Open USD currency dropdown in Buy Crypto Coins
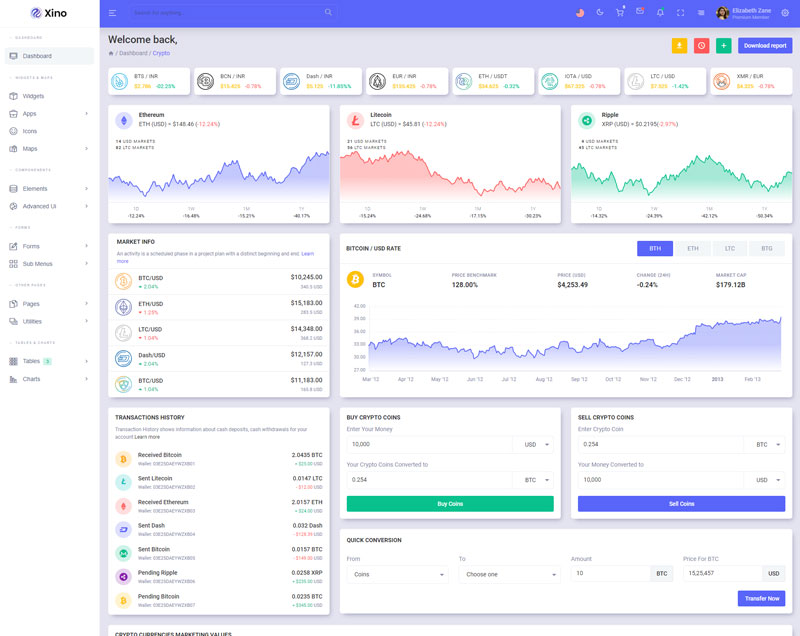Viewport: 800px width, 636px height. [533, 444]
